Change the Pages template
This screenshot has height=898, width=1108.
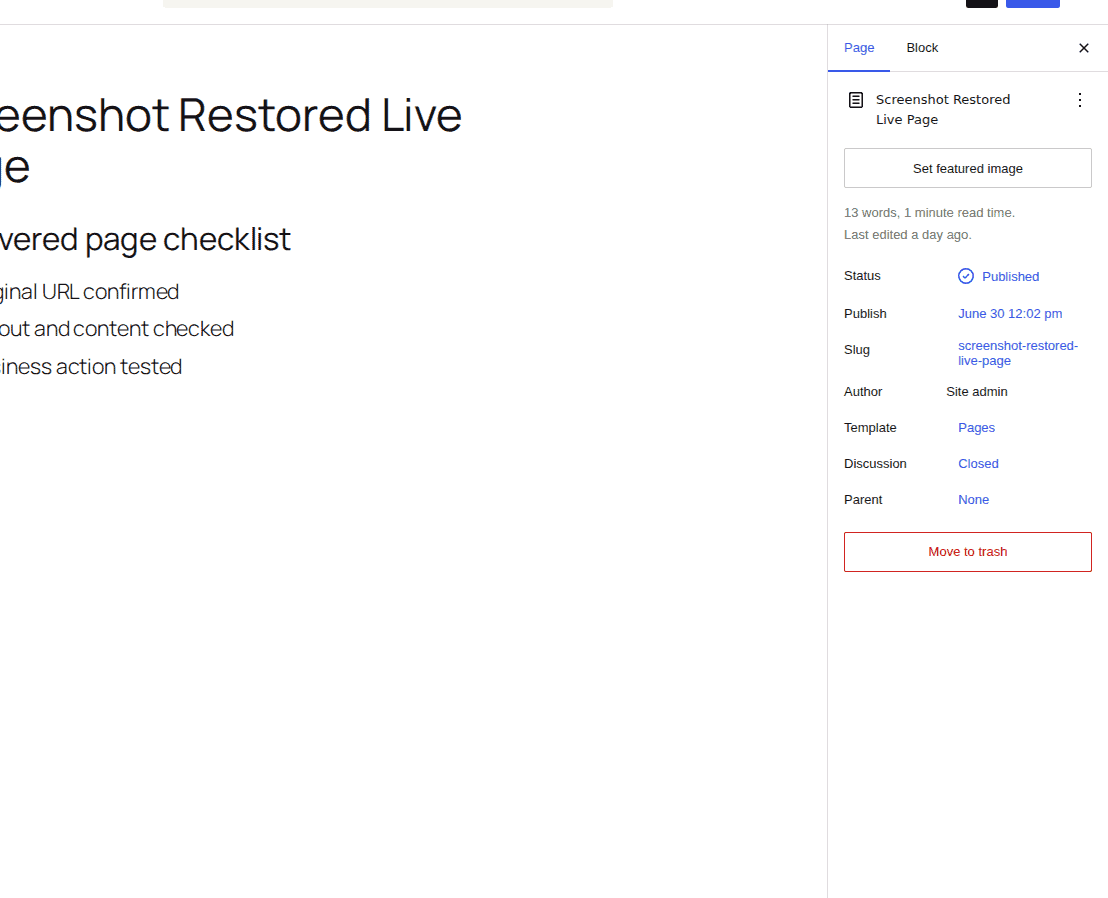976,427
